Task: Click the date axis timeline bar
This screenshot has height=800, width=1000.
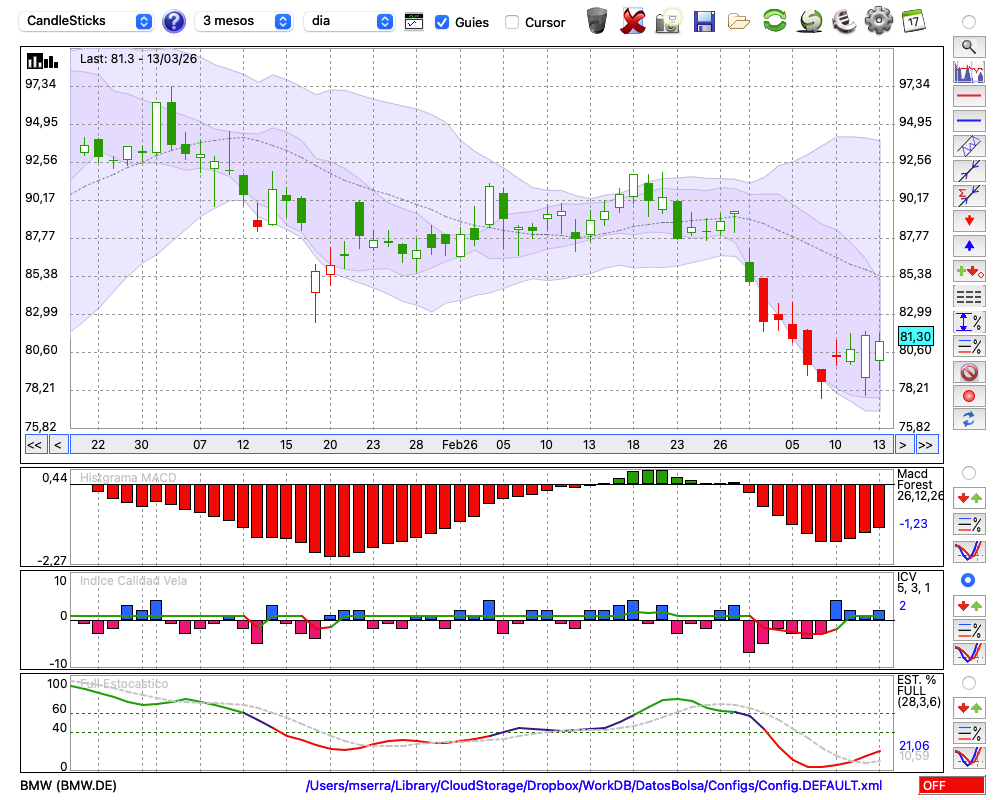Action: coord(481,445)
